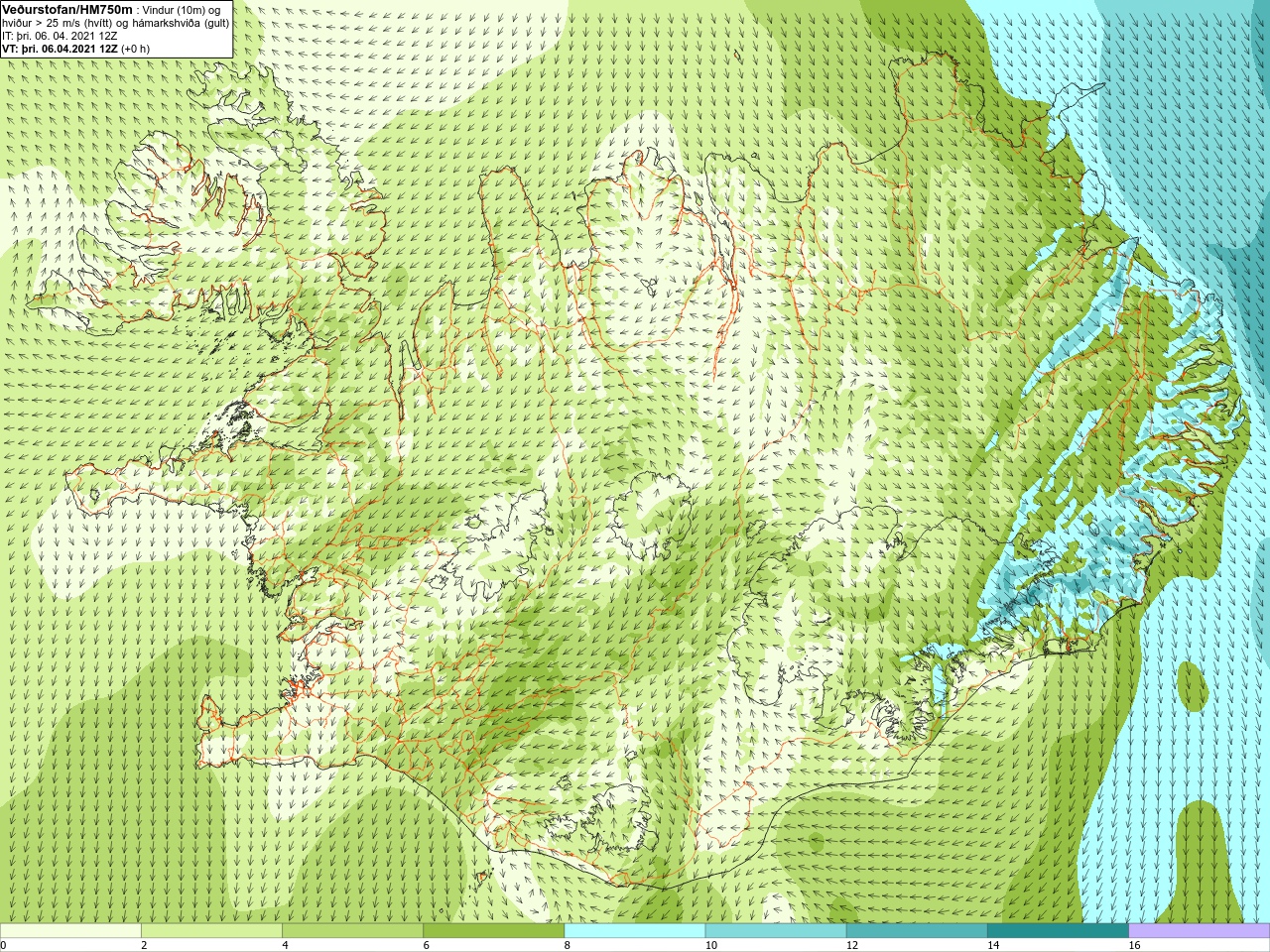
Task: Click the legend label "6"
Action: tap(426, 945)
